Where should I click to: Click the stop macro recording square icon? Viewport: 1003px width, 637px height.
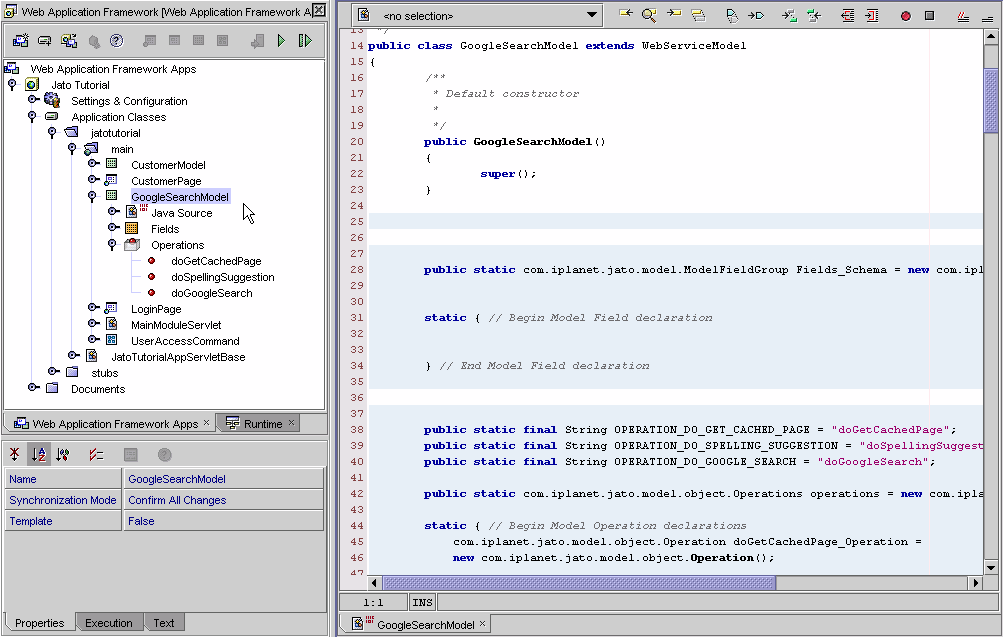(x=930, y=15)
